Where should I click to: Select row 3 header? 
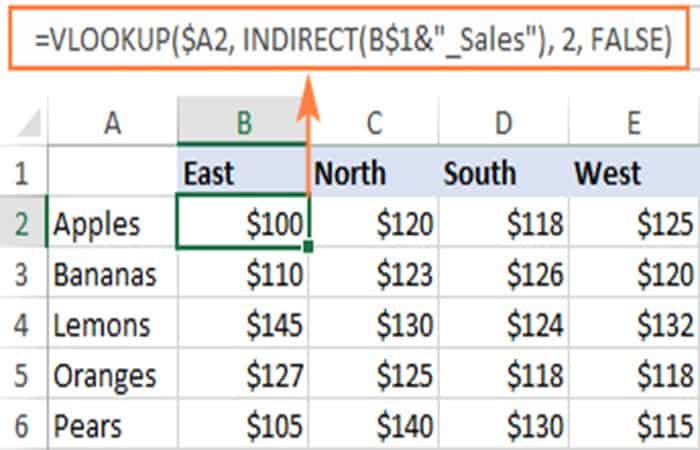click(x=22, y=274)
